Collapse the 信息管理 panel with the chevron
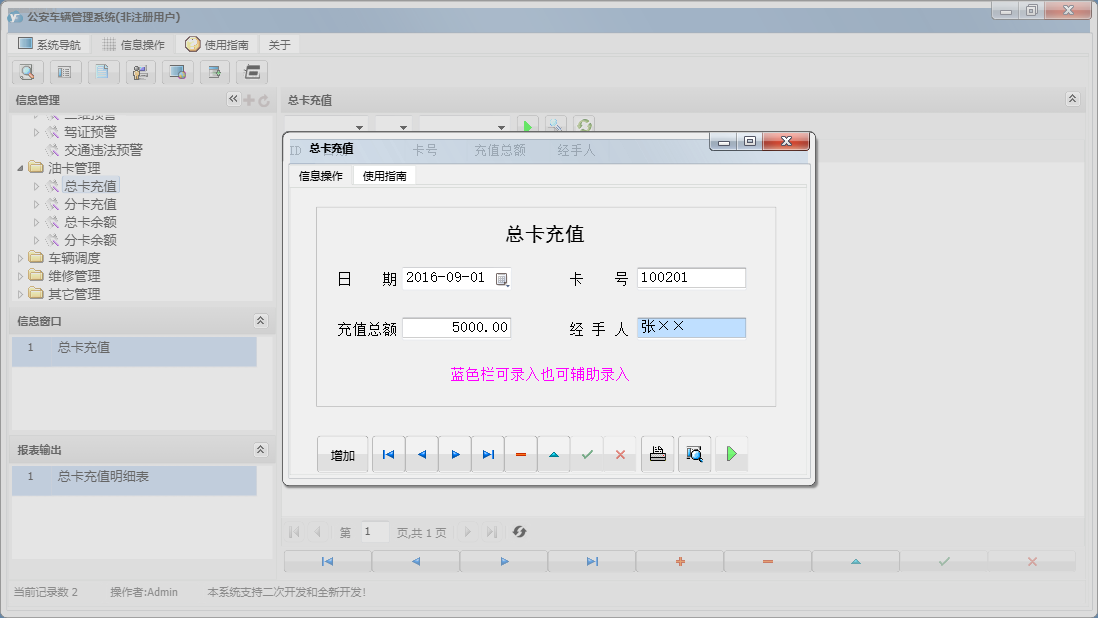 pyautogui.click(x=232, y=99)
